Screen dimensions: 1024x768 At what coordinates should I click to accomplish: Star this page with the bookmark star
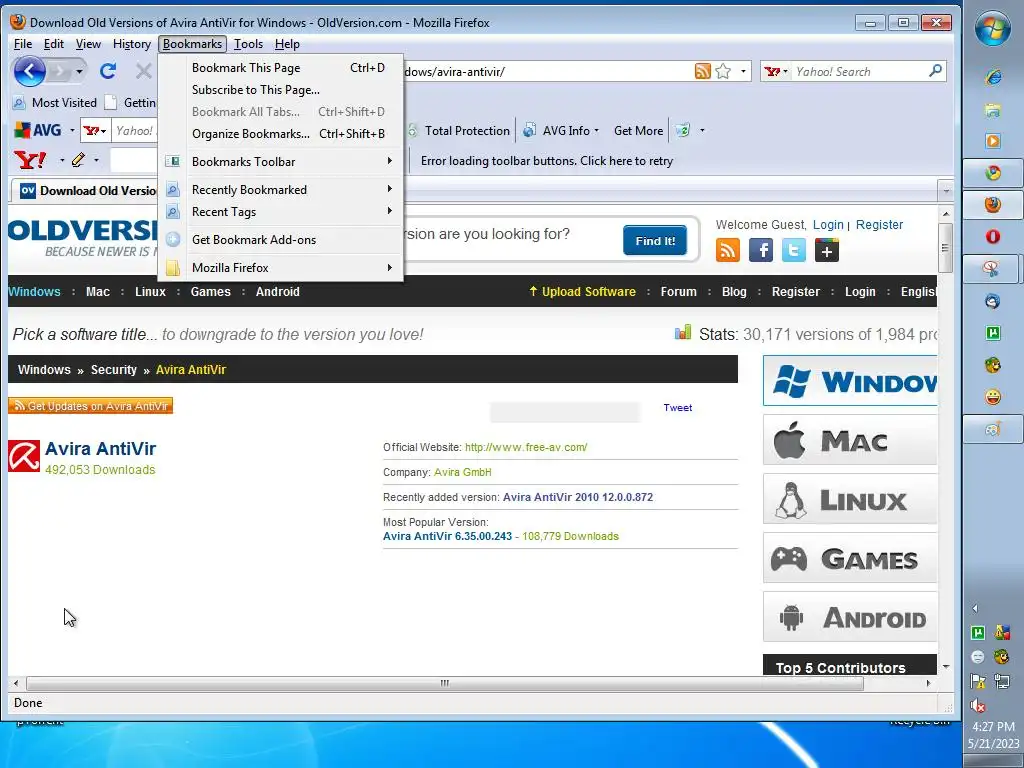723,71
